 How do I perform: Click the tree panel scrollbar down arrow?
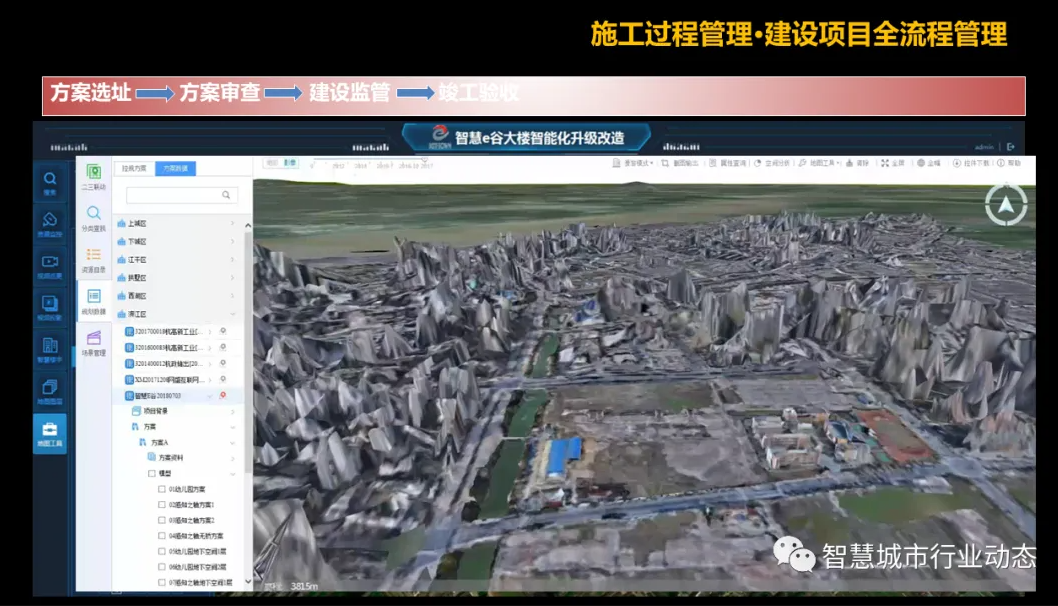point(248,581)
